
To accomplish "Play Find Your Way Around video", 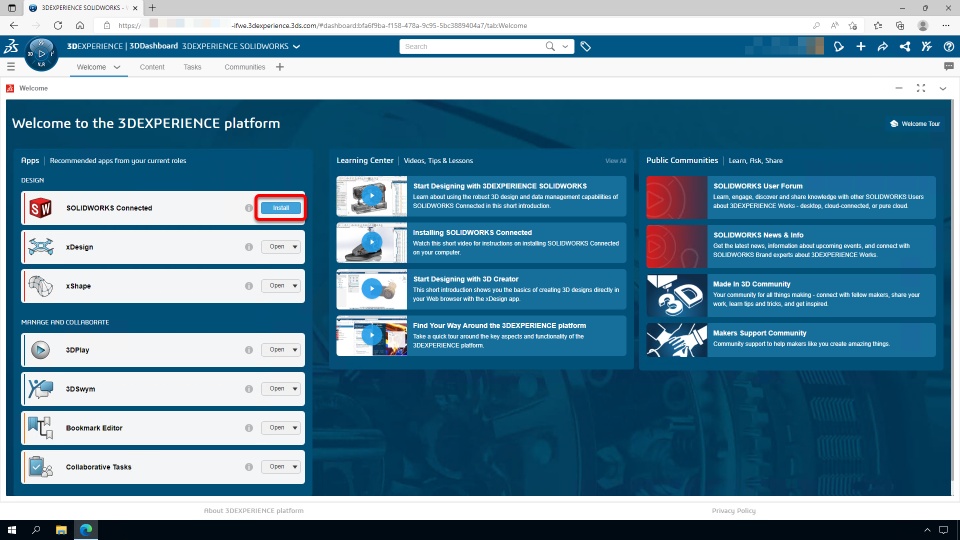I will click(372, 336).
